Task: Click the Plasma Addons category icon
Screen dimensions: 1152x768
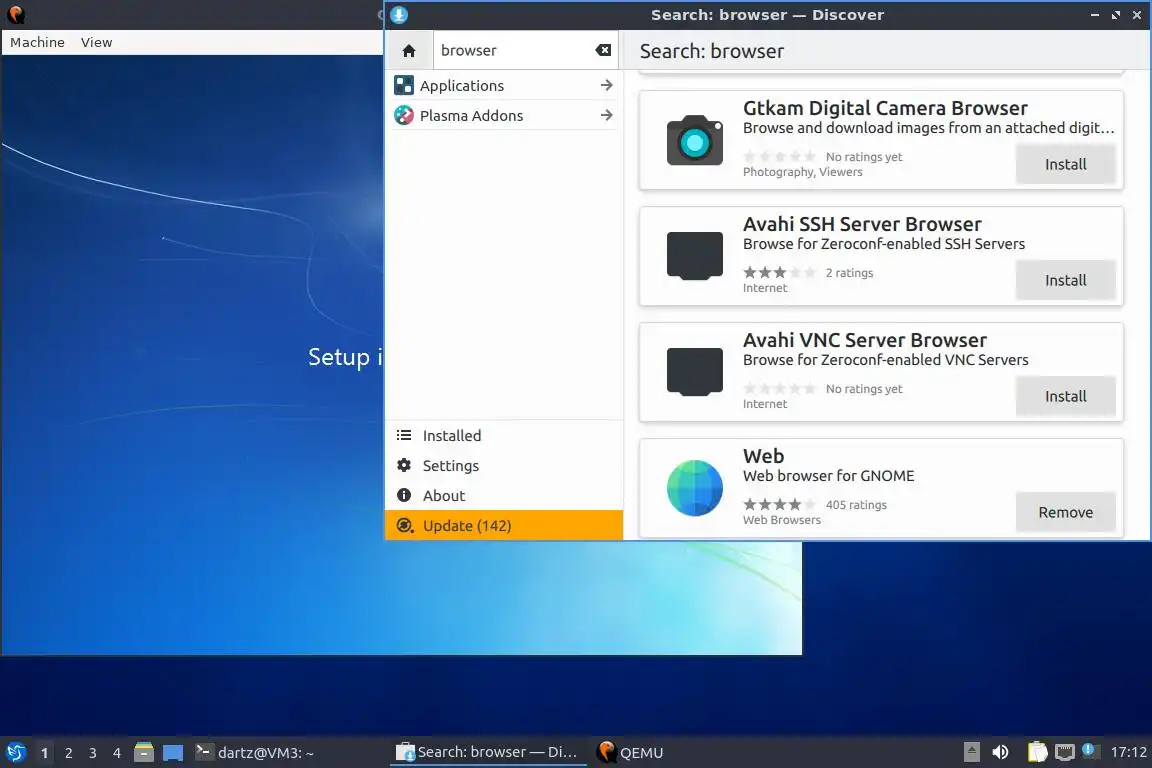Action: pos(403,115)
